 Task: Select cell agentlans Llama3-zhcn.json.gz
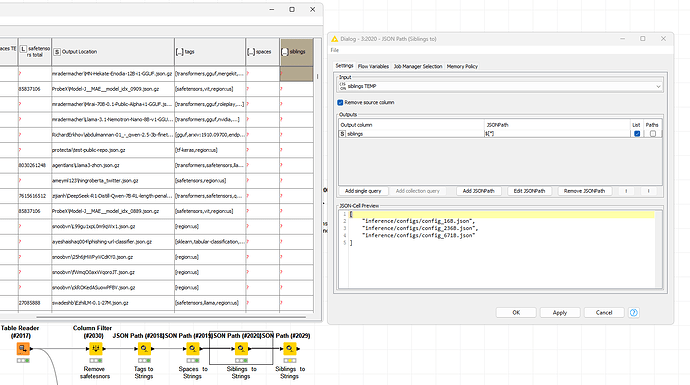click(113, 165)
